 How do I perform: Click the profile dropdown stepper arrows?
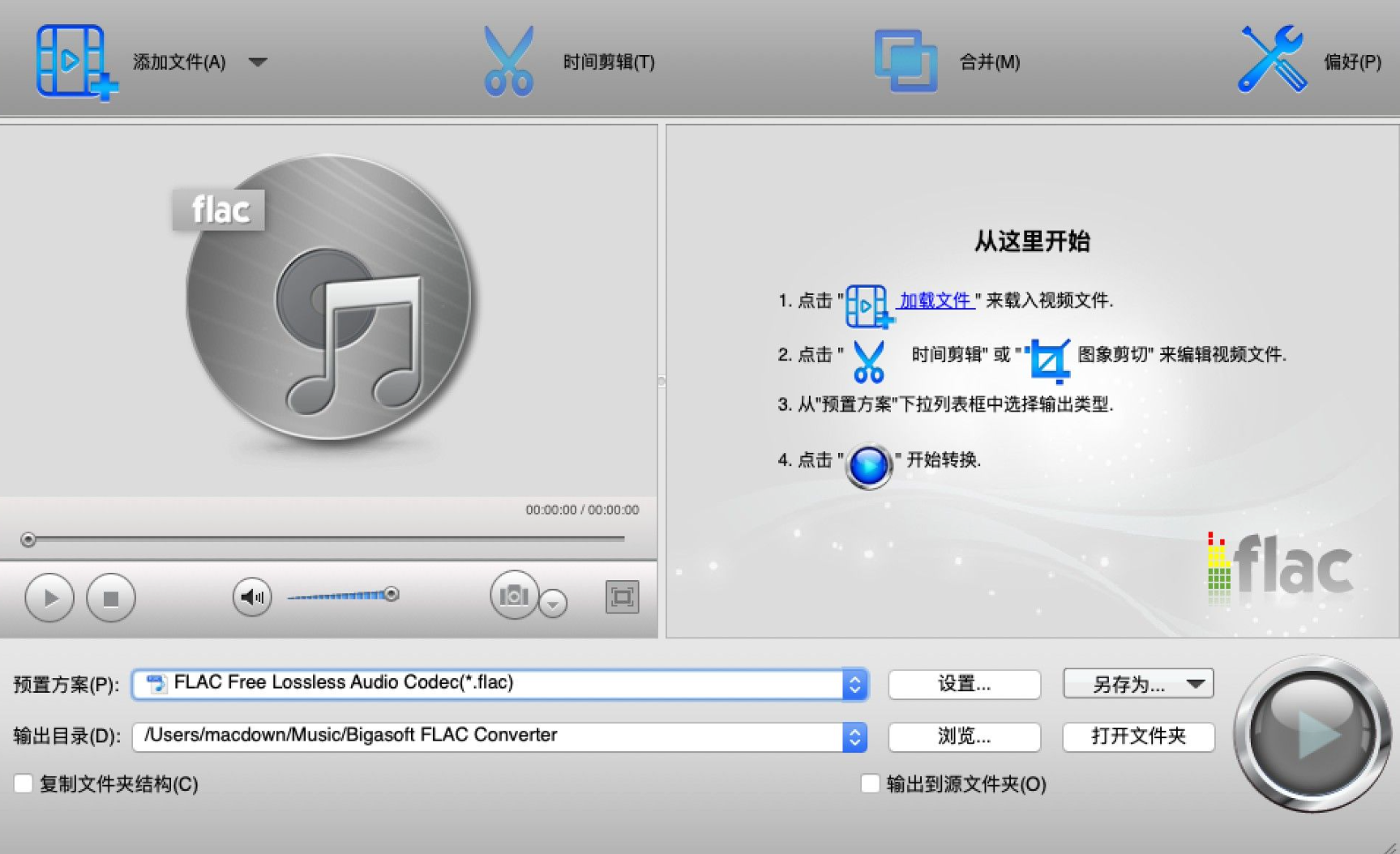click(854, 685)
